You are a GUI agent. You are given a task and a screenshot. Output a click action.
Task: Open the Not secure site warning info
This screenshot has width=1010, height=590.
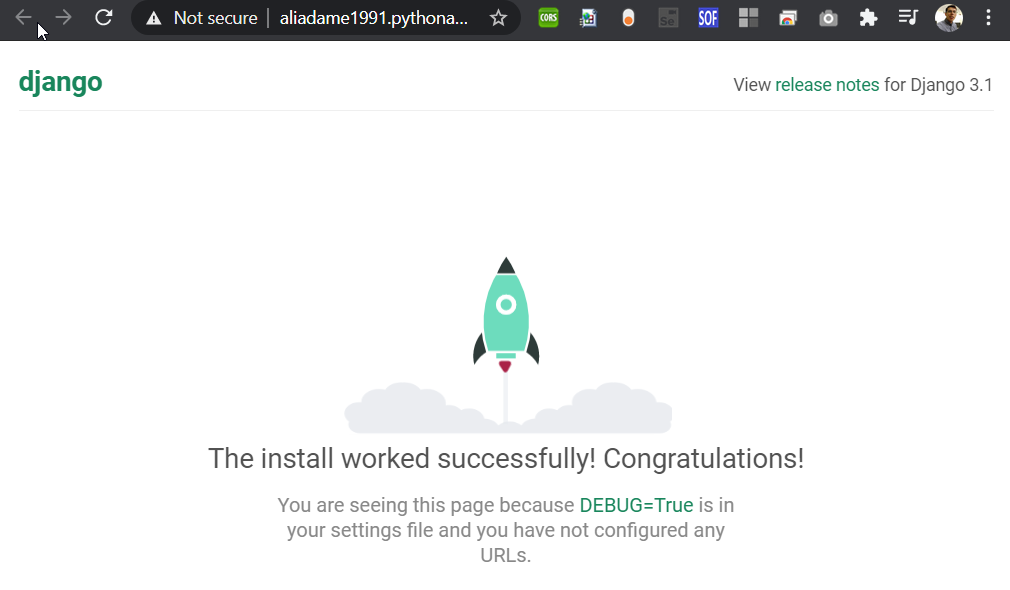tap(153, 18)
